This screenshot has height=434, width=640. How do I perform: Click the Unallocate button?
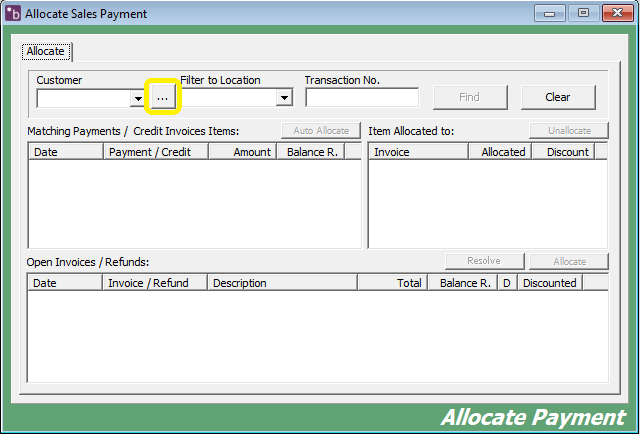pos(569,131)
